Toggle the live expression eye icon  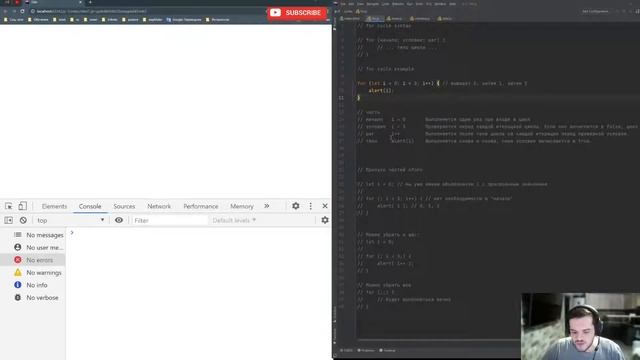point(119,220)
